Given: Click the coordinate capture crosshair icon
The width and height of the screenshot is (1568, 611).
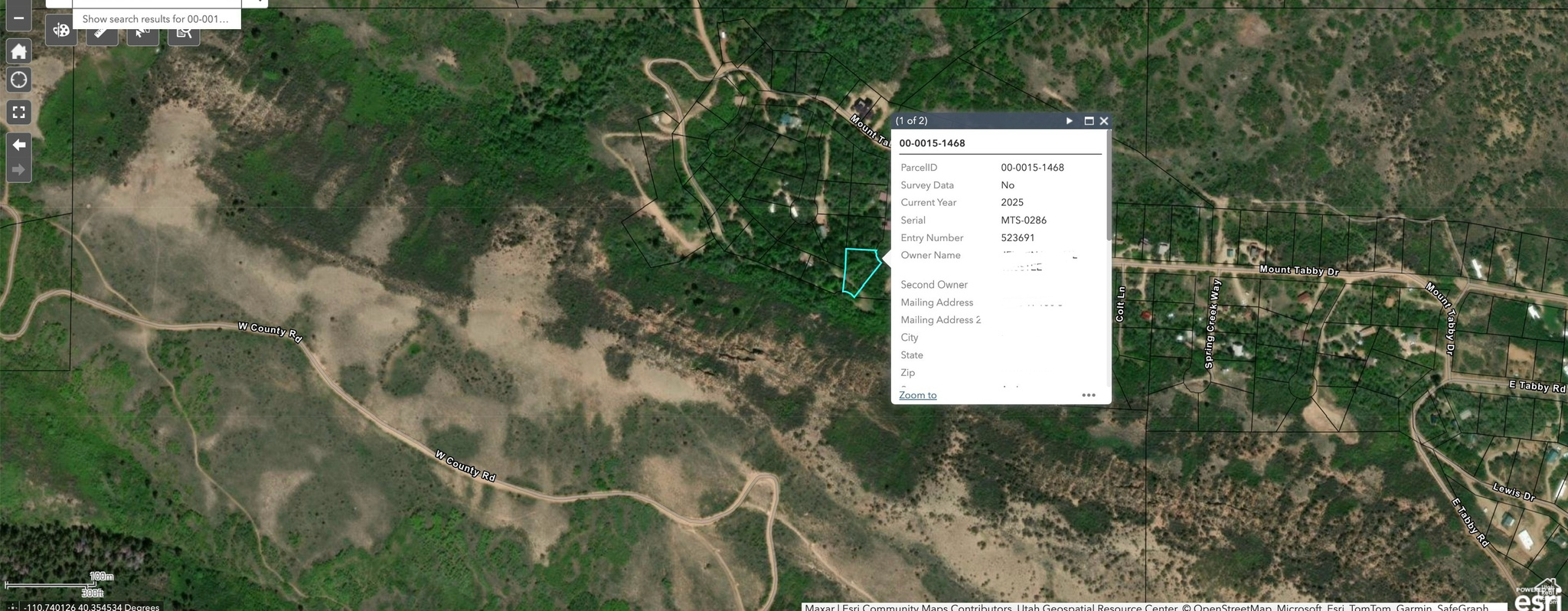Looking at the screenshot, I should click(11, 607).
